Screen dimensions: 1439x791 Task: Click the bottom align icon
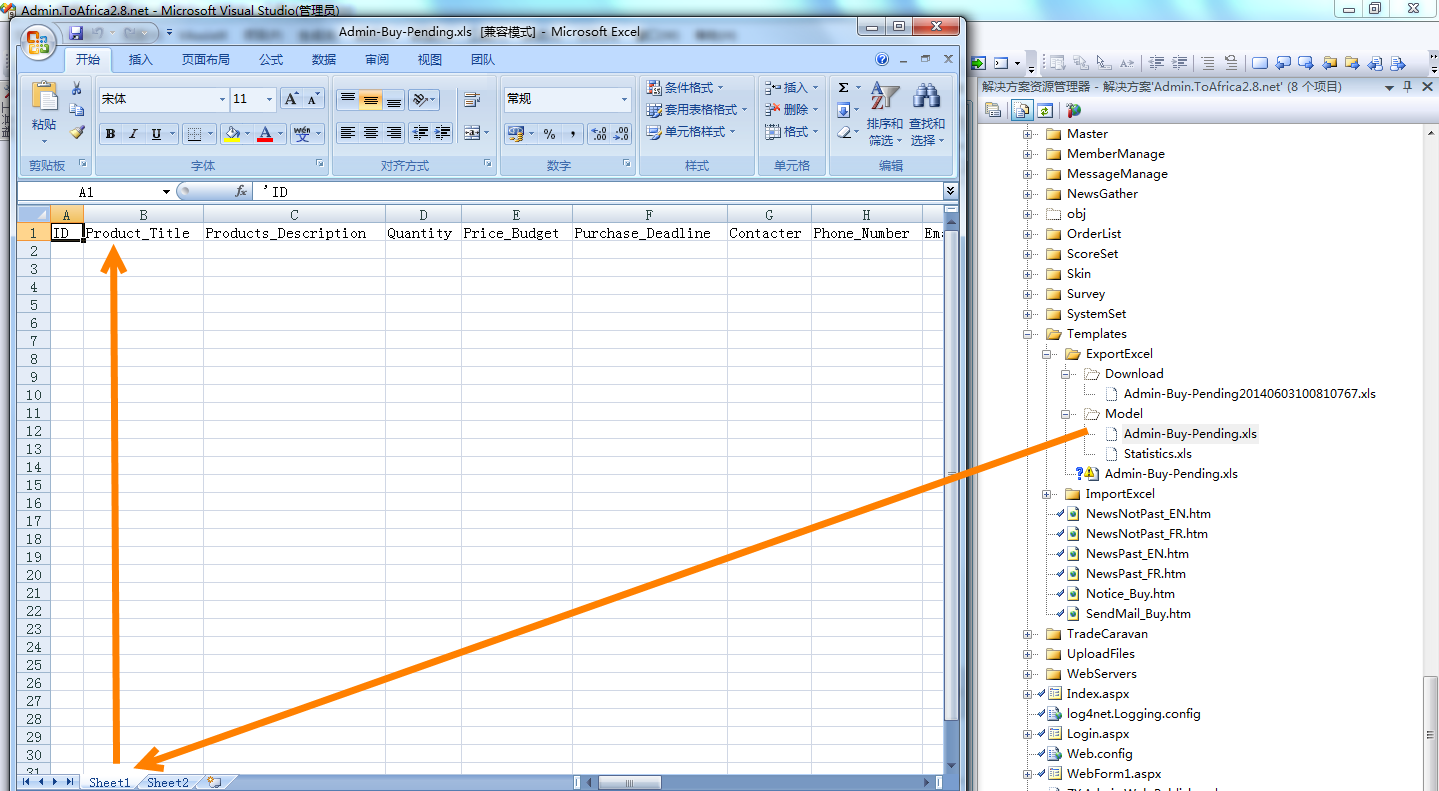tap(394, 99)
